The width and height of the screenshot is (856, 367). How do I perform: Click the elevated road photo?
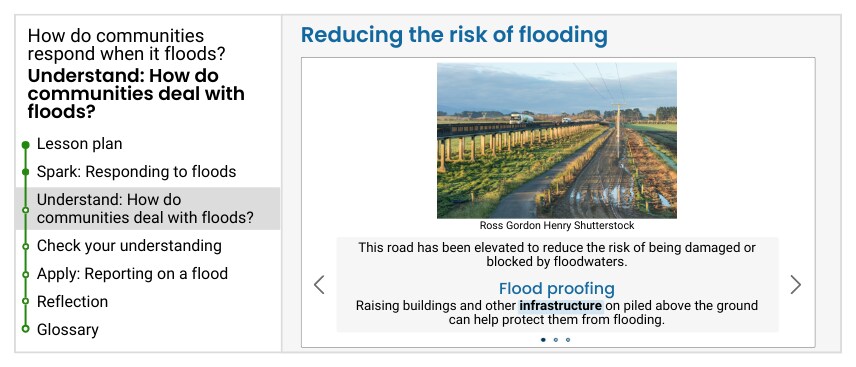(557, 140)
